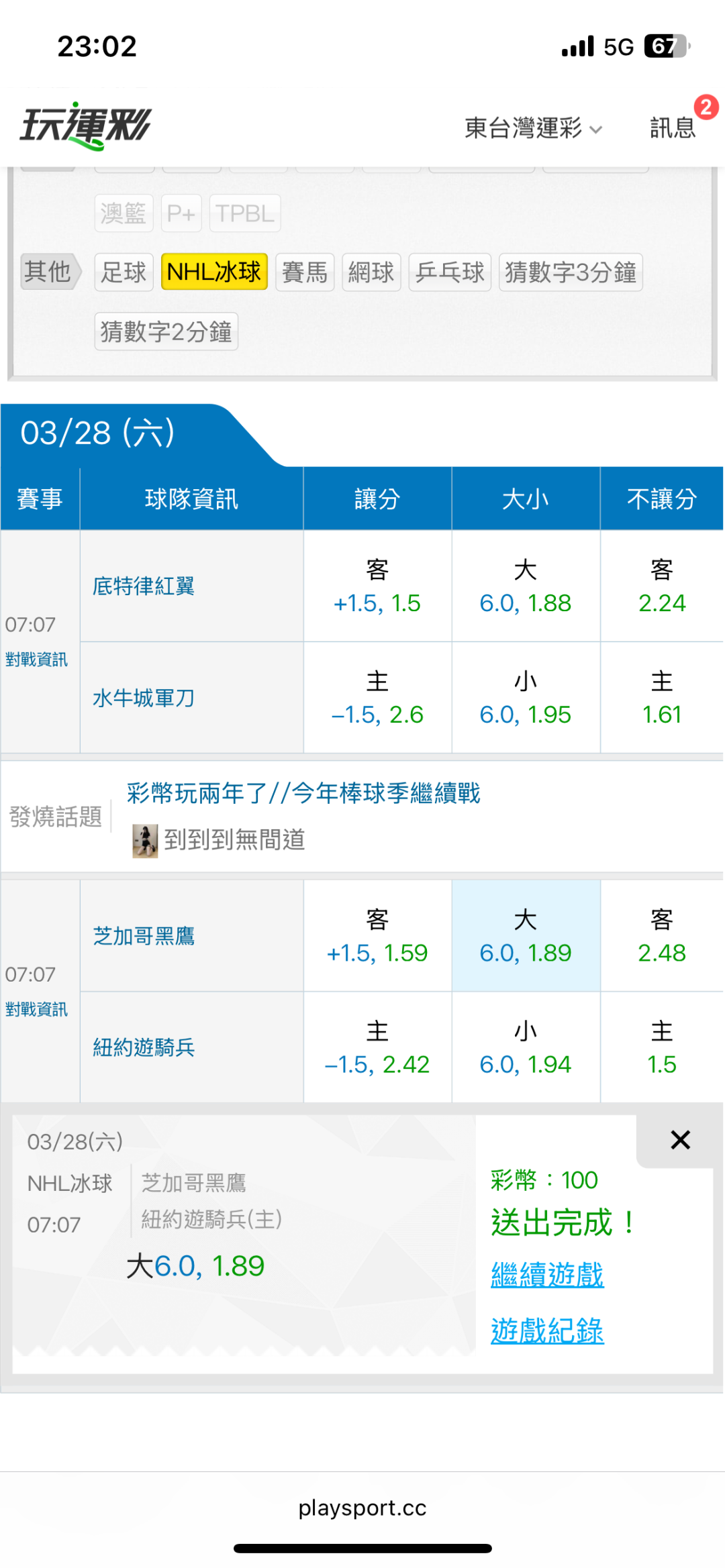The width and height of the screenshot is (725, 1568).
Task: Toggle 主 1.61 moneyline for 水牛城軍刀
Action: tap(661, 698)
